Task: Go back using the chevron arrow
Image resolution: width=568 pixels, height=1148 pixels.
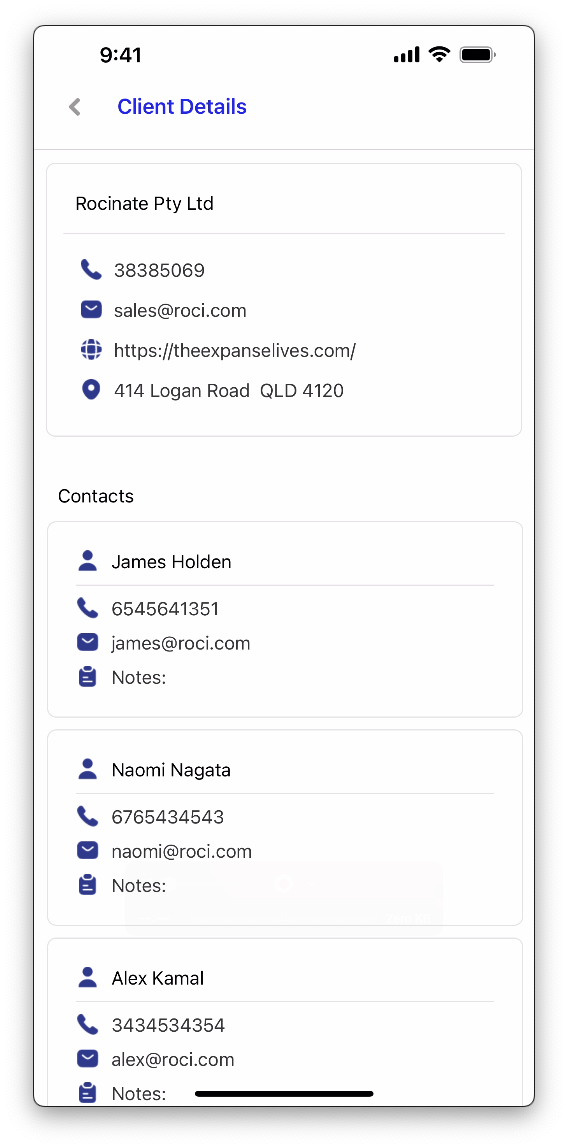Action: 75,107
